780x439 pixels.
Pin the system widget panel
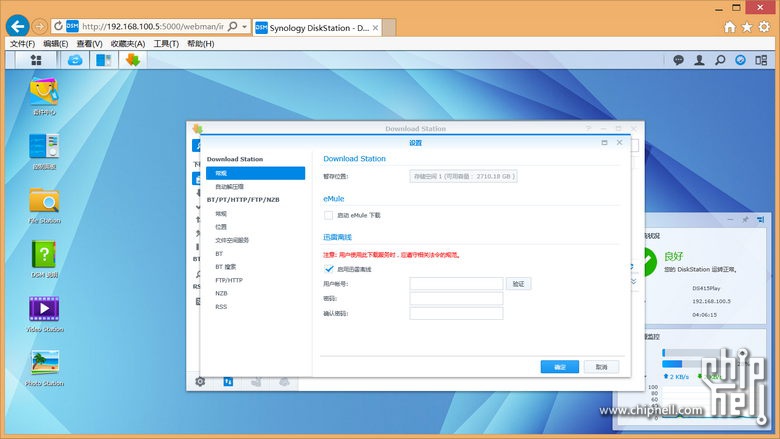point(745,219)
